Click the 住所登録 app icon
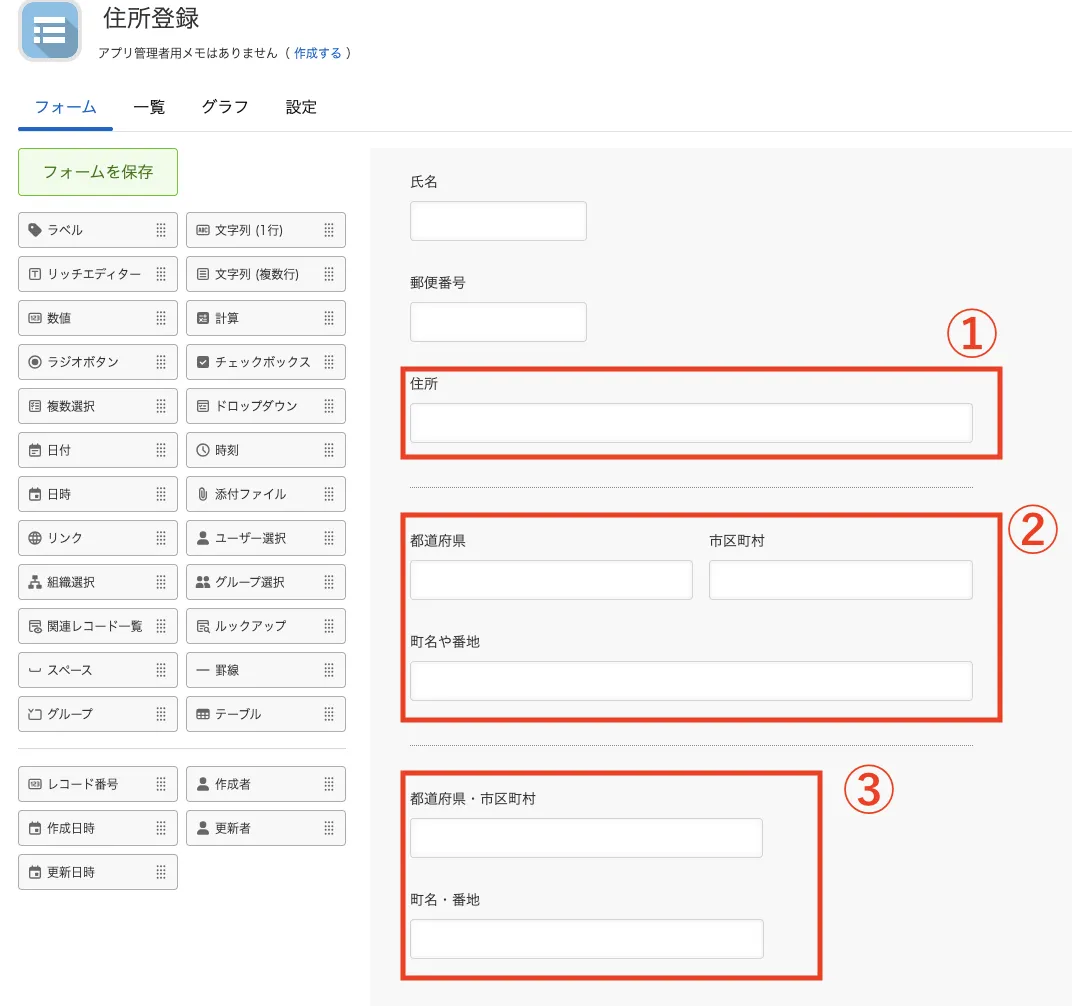This screenshot has width=1072, height=1006. (x=50, y=30)
